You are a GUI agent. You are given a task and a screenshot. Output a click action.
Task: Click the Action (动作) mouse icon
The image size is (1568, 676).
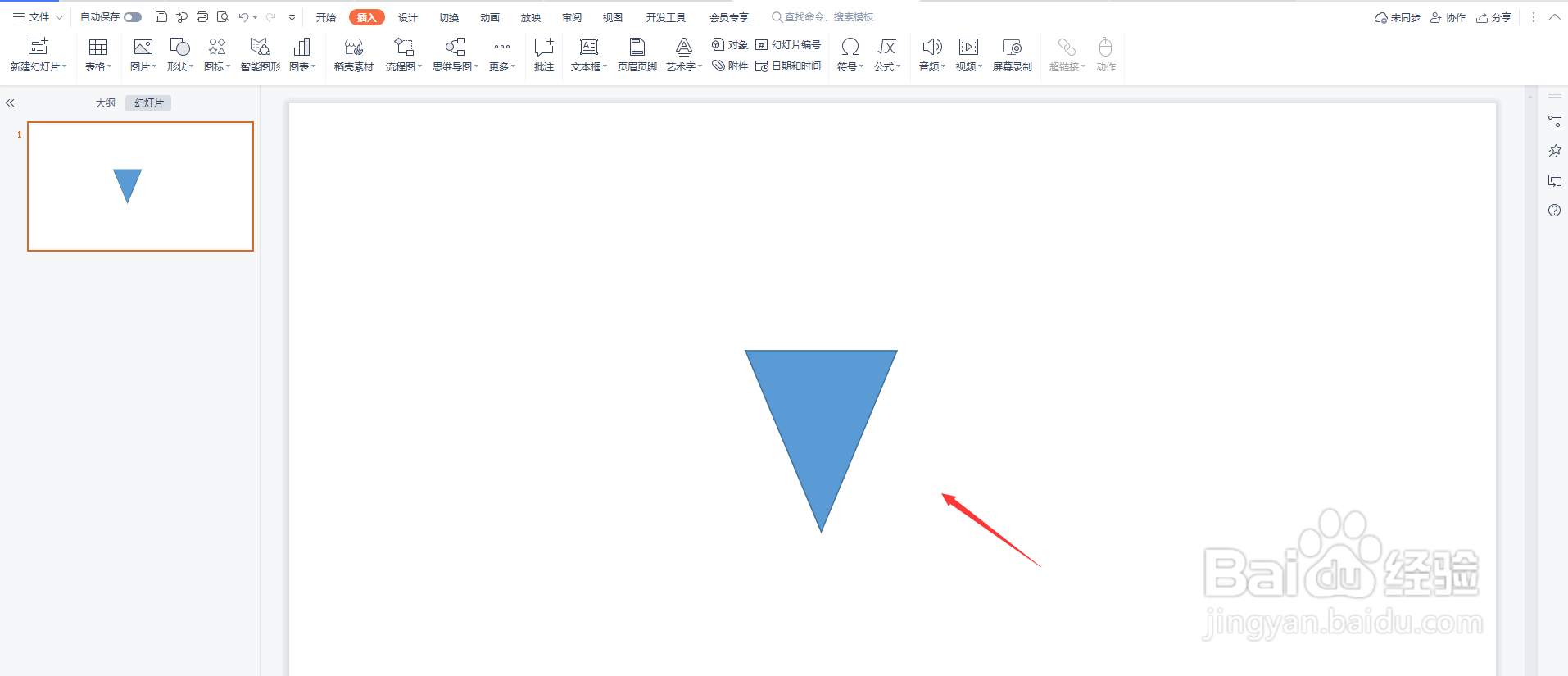pos(1105,47)
